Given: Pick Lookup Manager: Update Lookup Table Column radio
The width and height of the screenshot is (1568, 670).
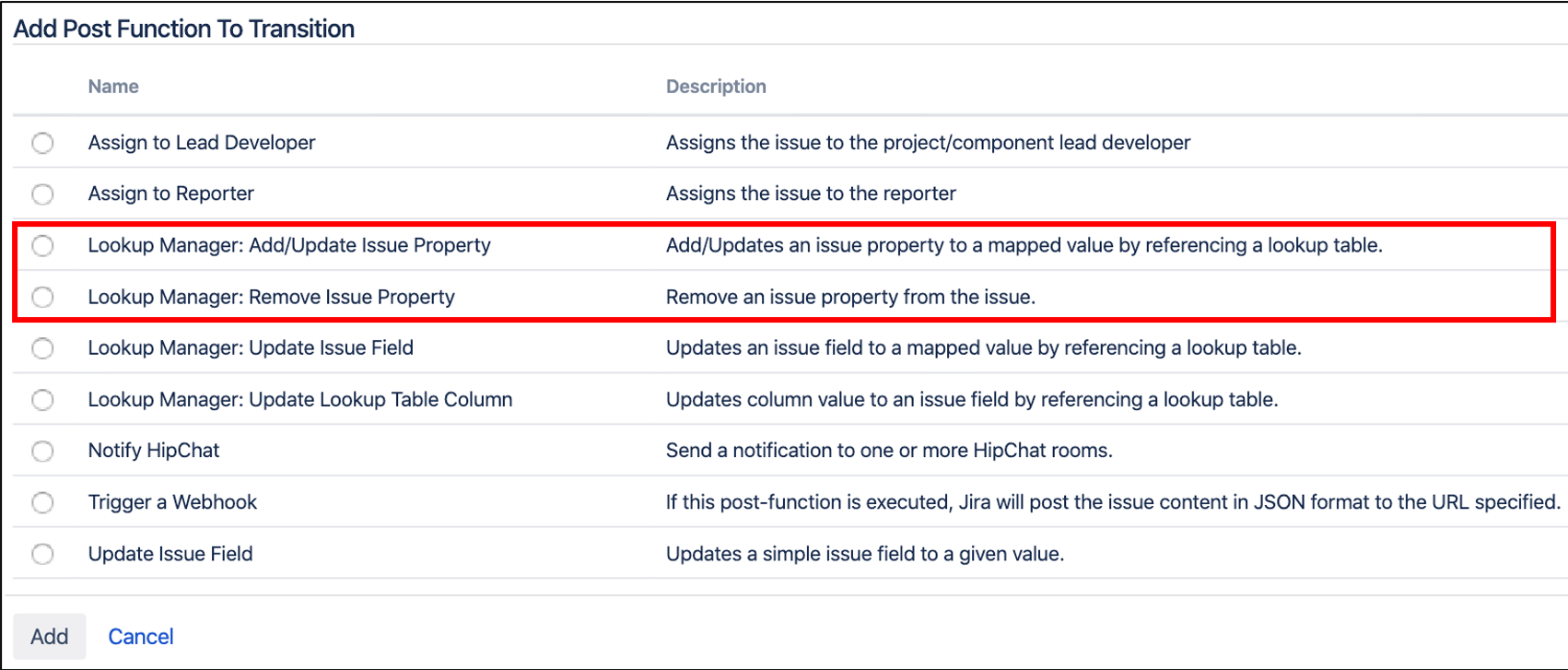Looking at the screenshot, I should tap(42, 400).
